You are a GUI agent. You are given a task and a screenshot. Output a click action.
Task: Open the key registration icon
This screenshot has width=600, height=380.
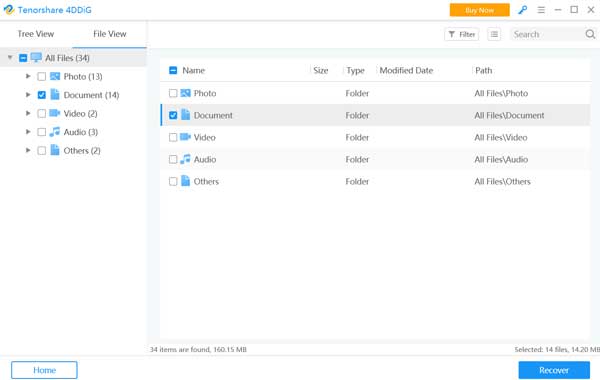[x=522, y=10]
